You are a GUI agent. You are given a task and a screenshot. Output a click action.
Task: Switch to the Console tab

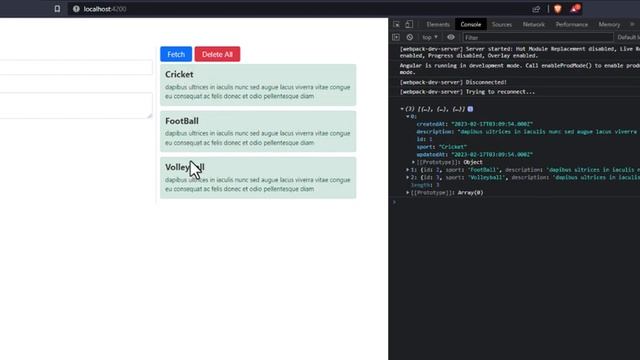click(471, 24)
